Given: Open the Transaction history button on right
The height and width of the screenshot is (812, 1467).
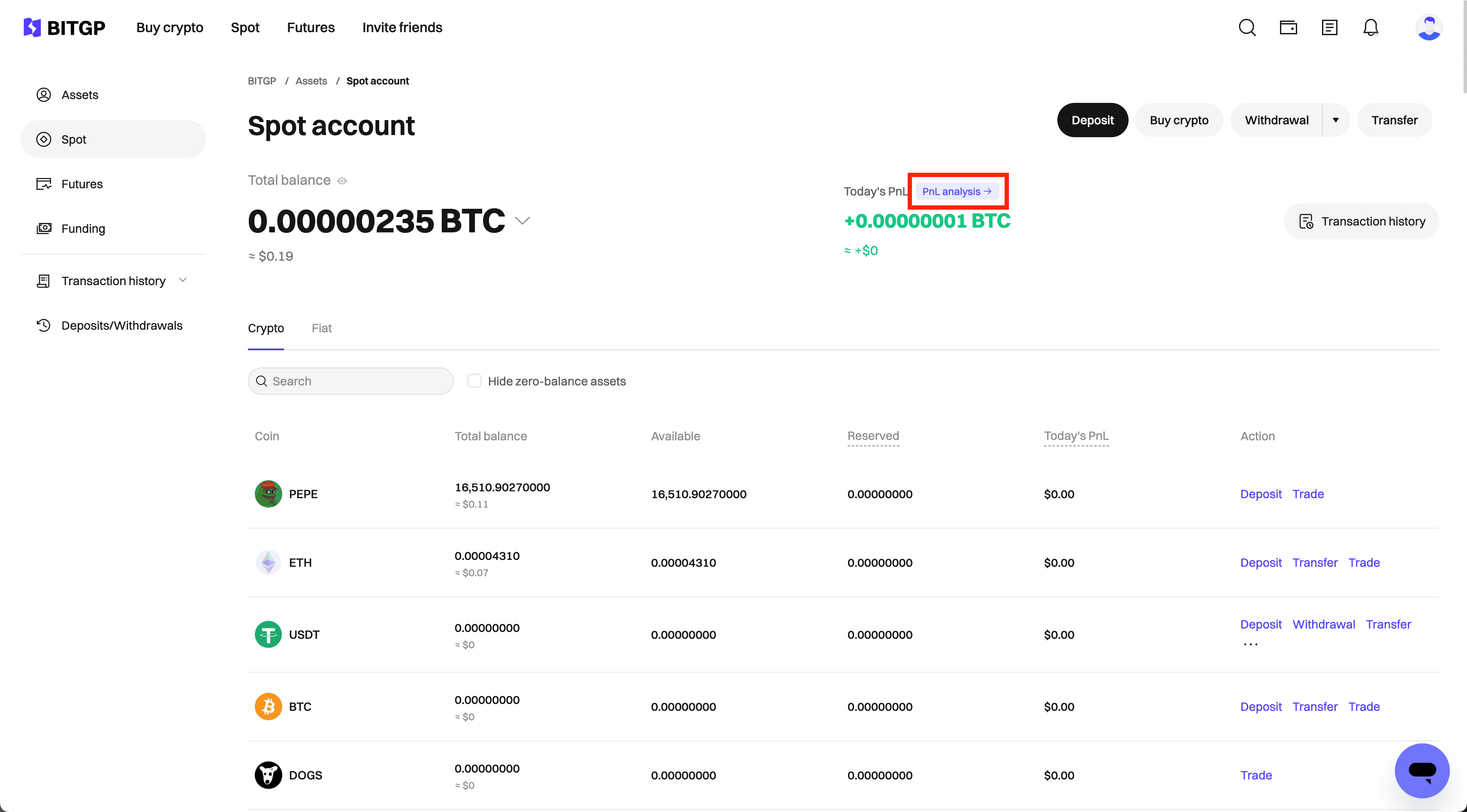Looking at the screenshot, I should pos(1361,221).
